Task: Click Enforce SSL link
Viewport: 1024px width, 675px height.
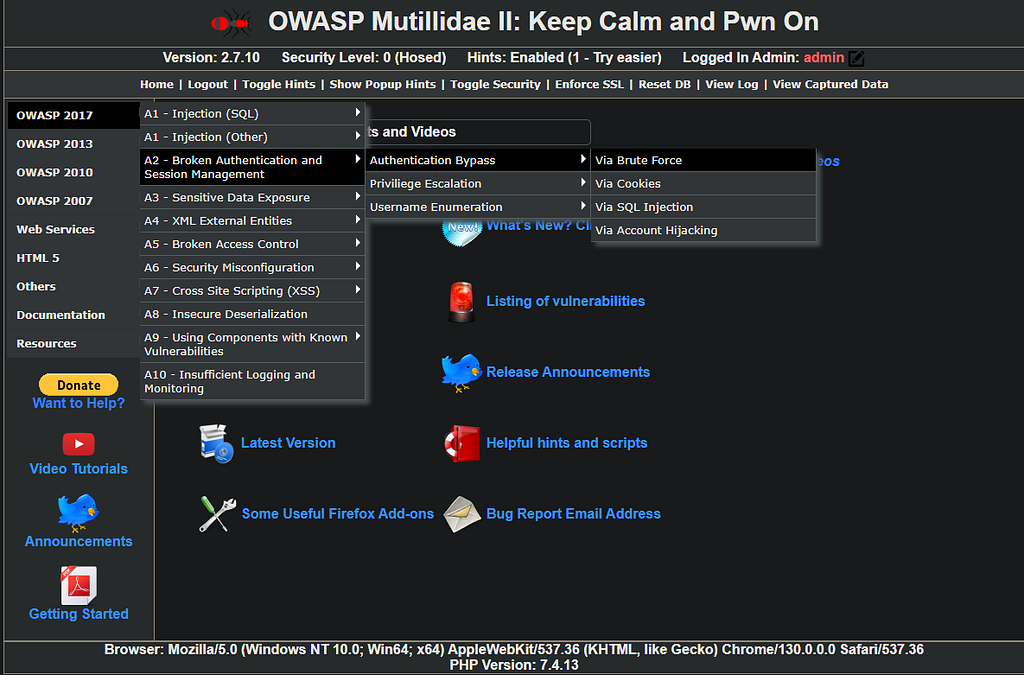Action: pyautogui.click(x=589, y=84)
